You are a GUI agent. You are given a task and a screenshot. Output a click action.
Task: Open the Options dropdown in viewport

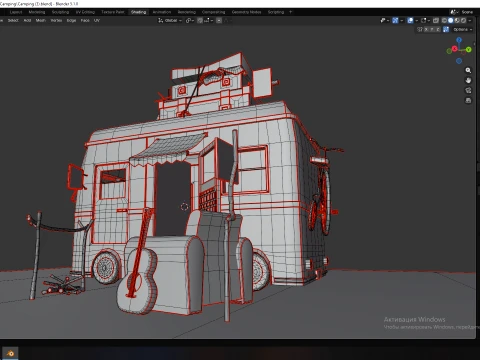(x=463, y=29)
